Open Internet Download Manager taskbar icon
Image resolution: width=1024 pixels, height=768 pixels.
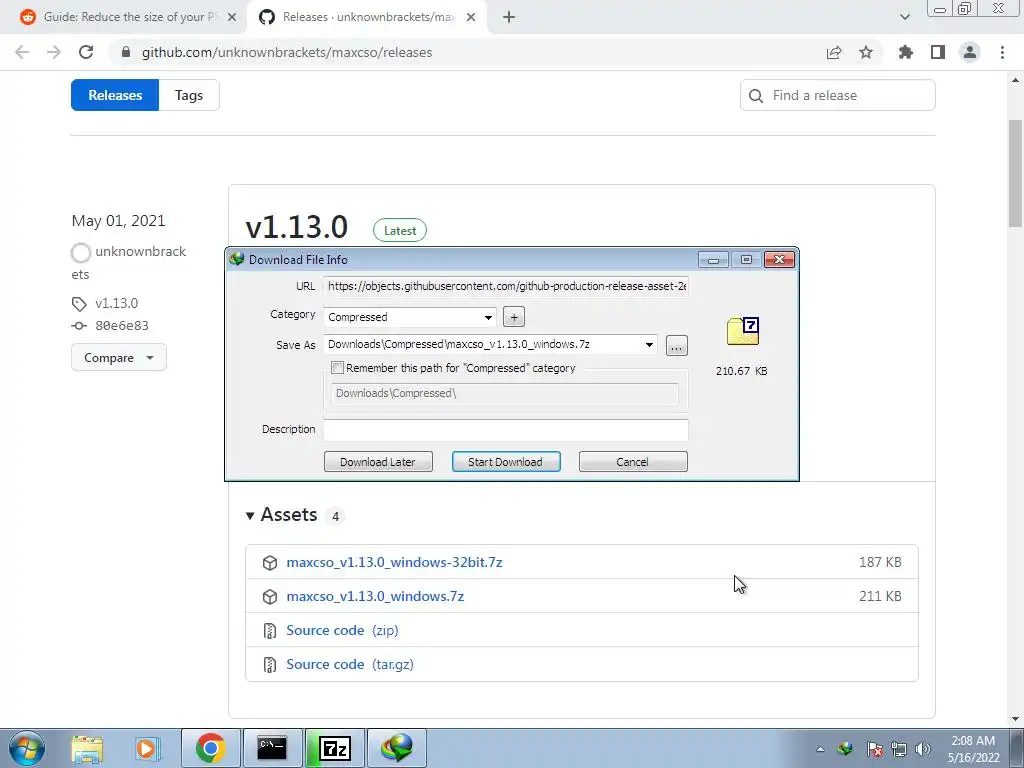(397, 748)
